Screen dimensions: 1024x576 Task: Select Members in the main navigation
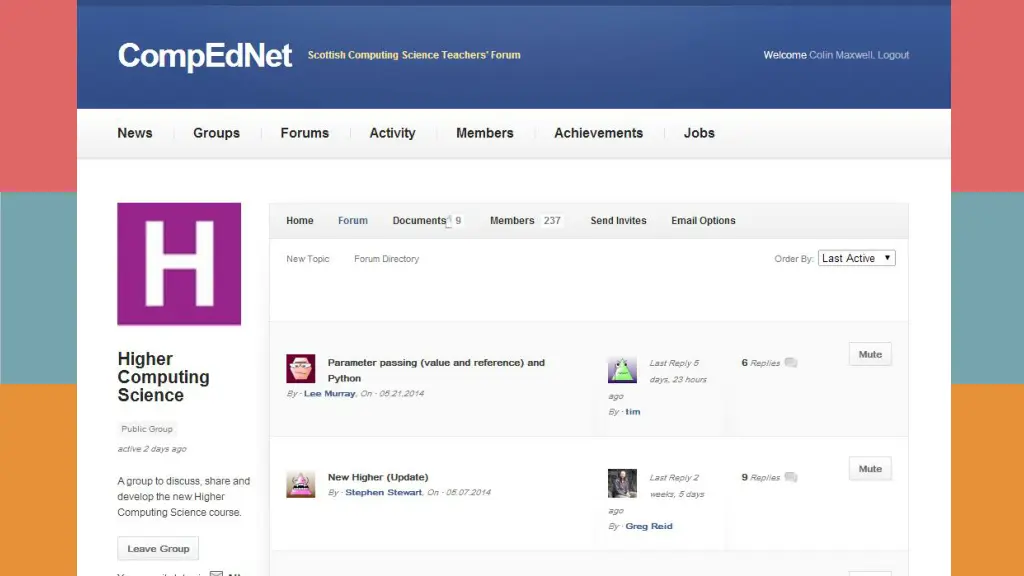485,133
